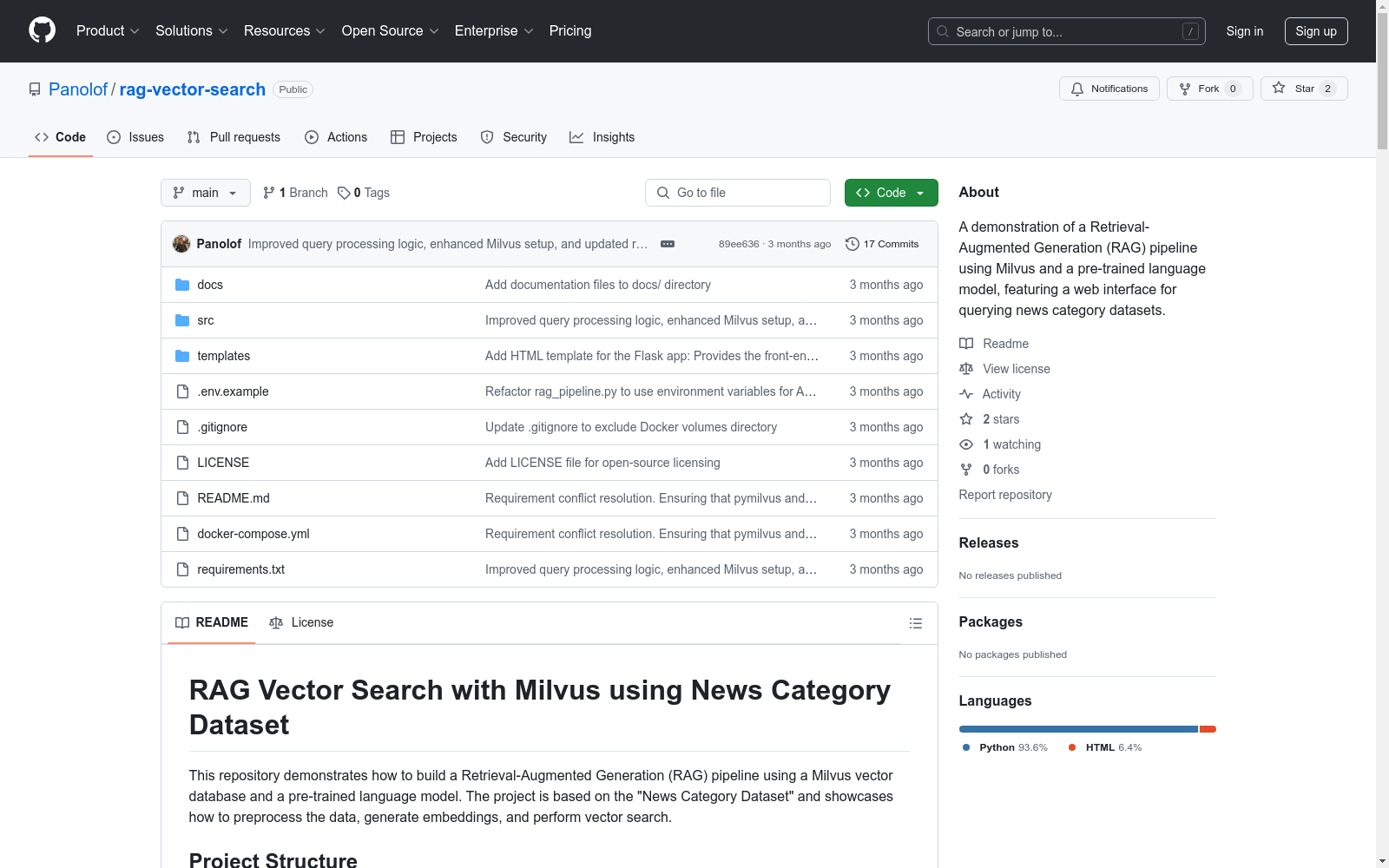Click the branch icon next to 1 Branch
The width and height of the screenshot is (1389, 868).
[269, 193]
